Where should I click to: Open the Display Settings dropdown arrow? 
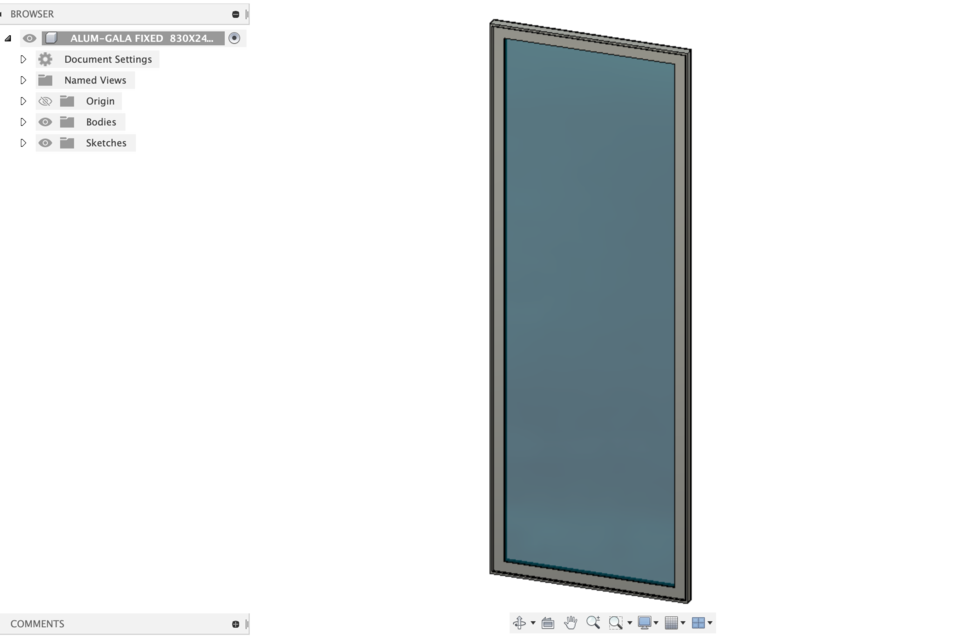pos(658,622)
